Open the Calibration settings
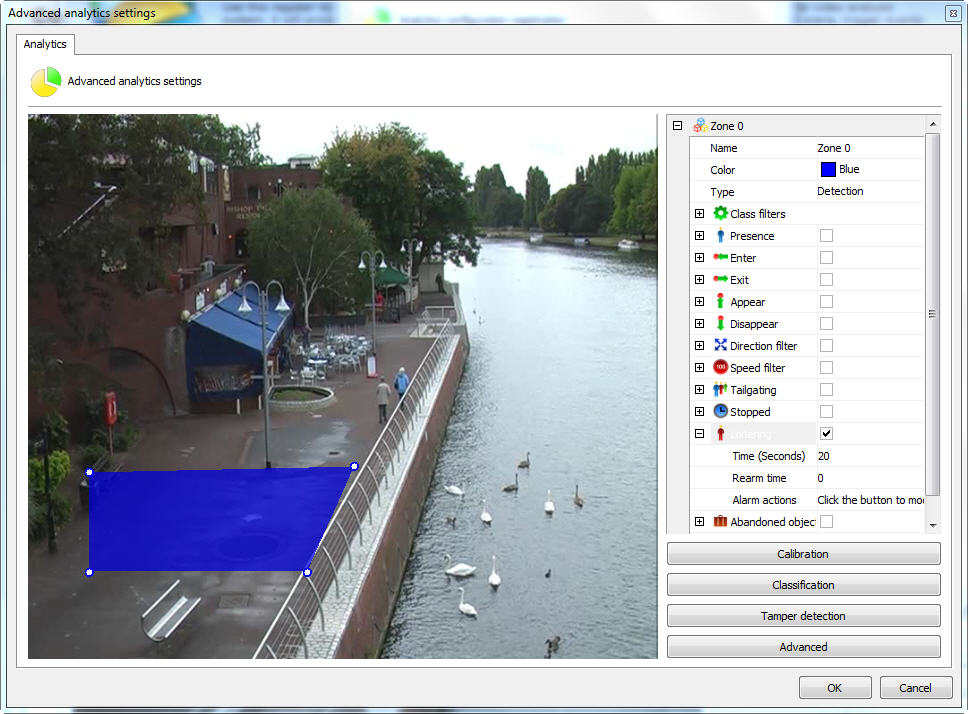The height and width of the screenshot is (714, 968). 803,554
